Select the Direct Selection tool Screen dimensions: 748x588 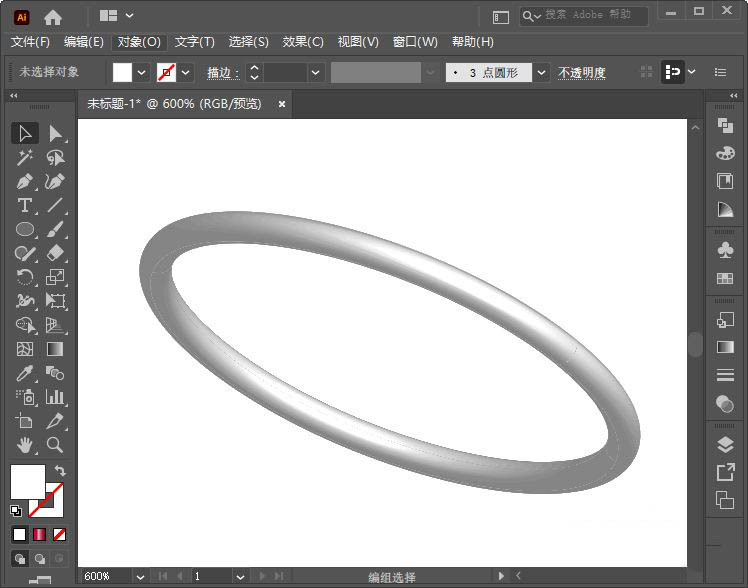pyautogui.click(x=55, y=133)
